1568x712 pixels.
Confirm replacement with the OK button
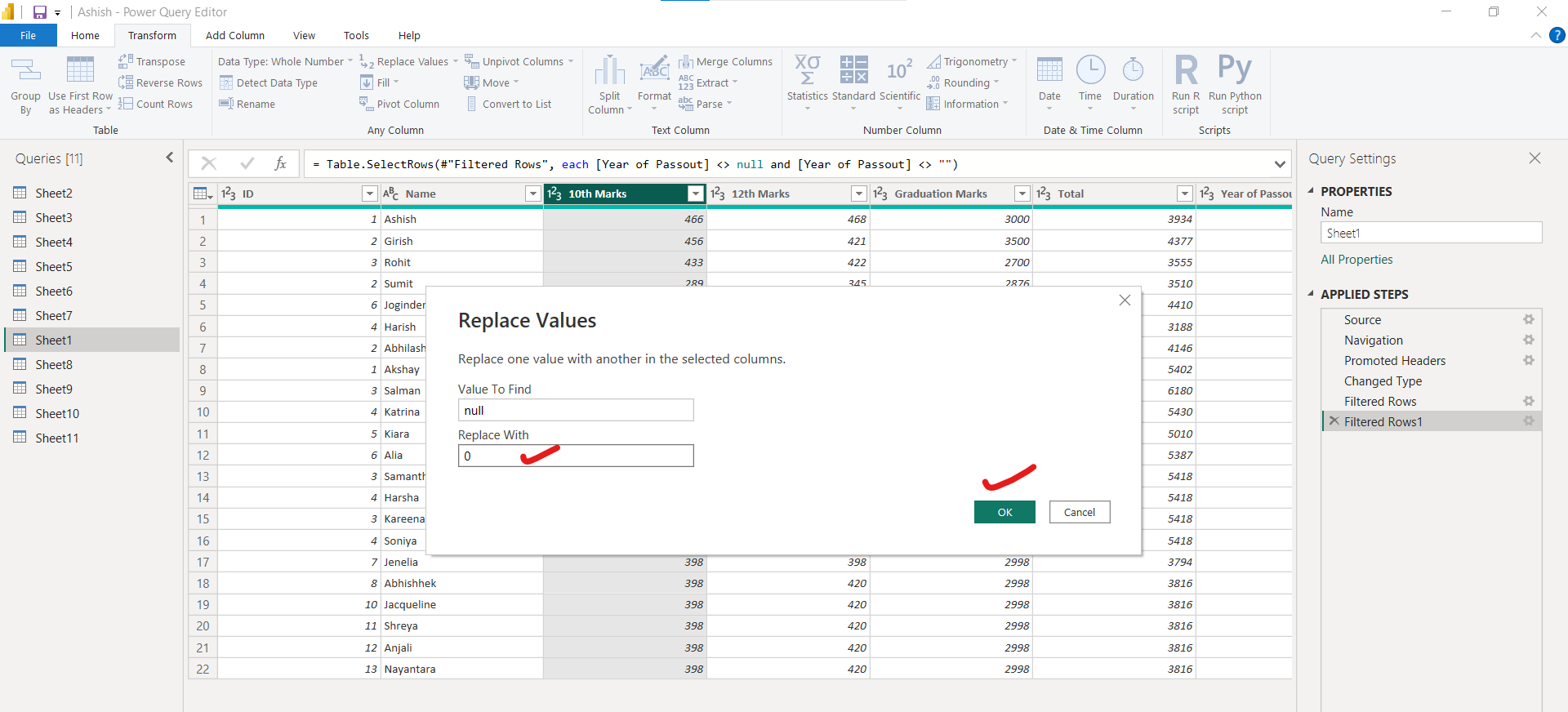pyautogui.click(x=1004, y=512)
